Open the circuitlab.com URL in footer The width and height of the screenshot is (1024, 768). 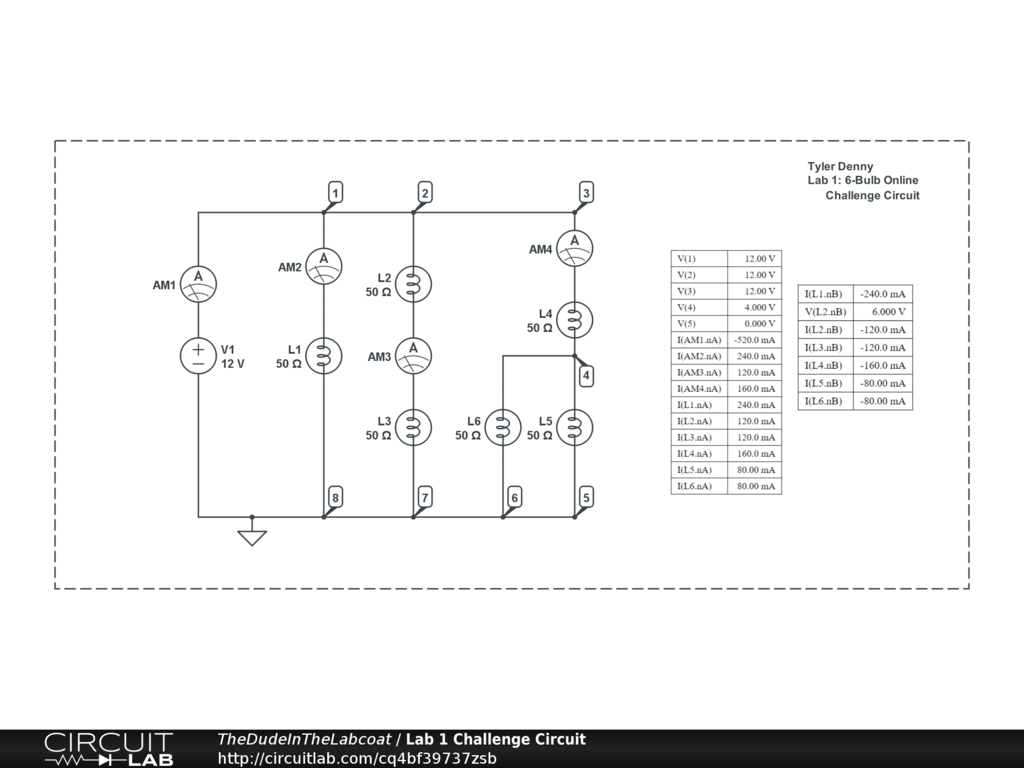point(357,758)
